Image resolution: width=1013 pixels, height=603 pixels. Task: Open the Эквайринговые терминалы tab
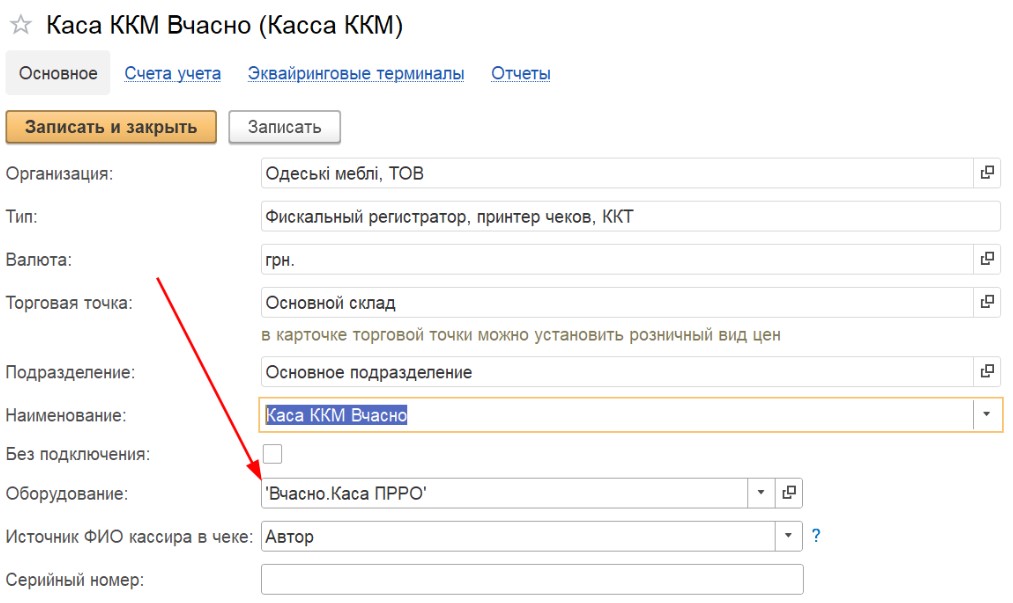point(356,73)
